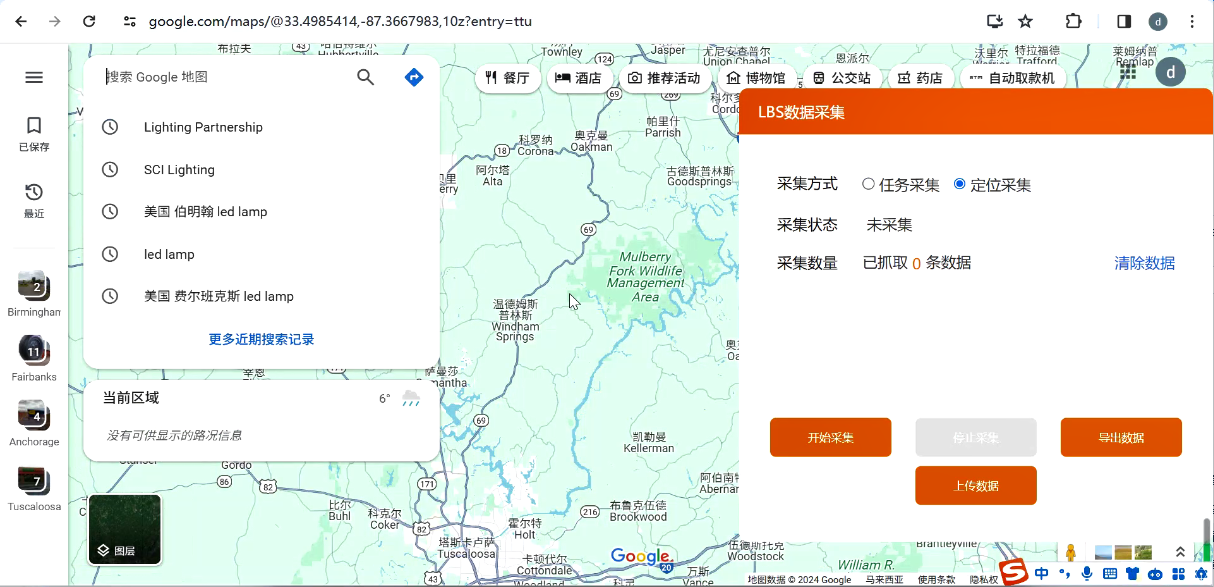1214x587 pixels.
Task: Open 使用条款 link in footer
Action: [937, 580]
